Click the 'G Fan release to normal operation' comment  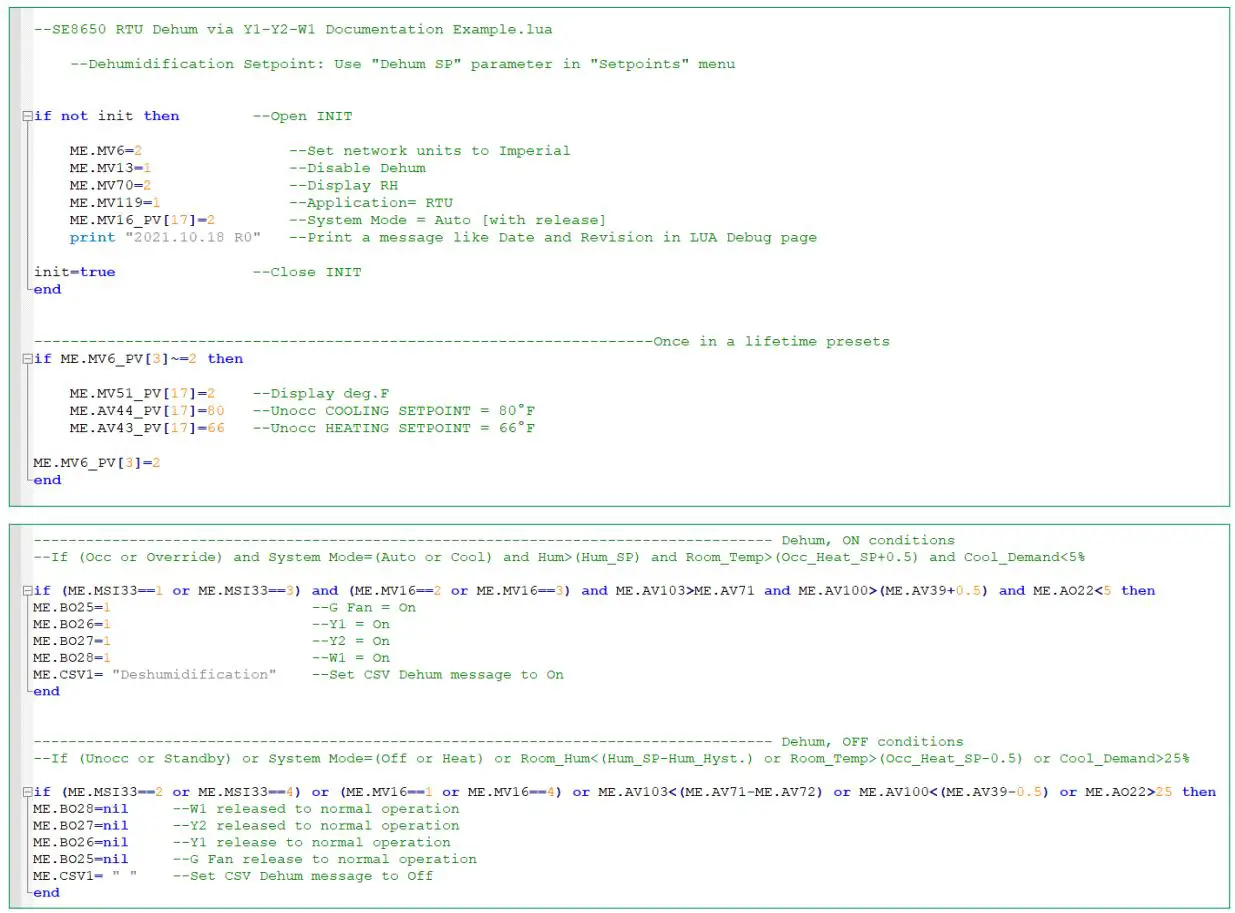325,859
